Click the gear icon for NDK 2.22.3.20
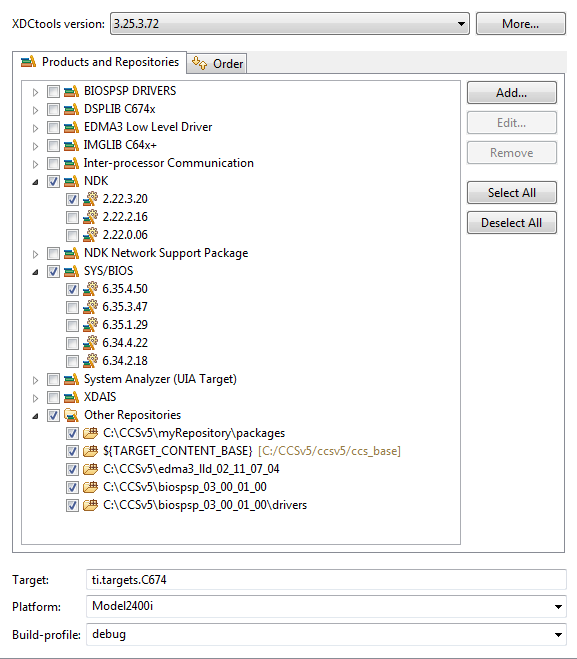Image resolution: width=577 pixels, height=659 pixels. click(x=90, y=199)
